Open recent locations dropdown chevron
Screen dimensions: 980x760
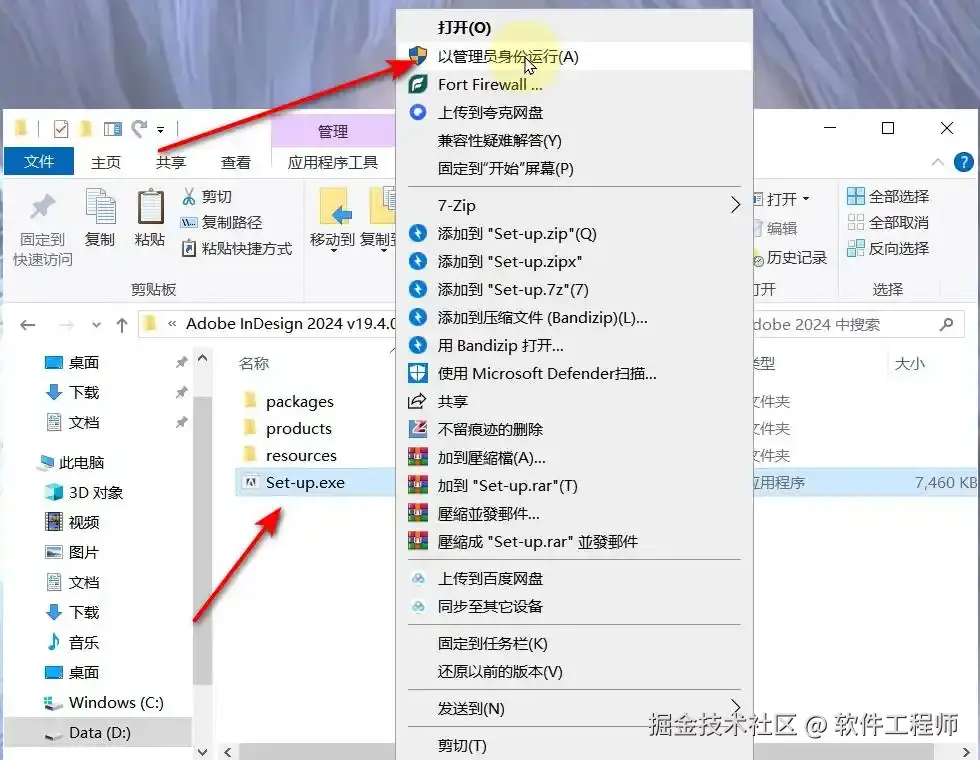(96, 325)
